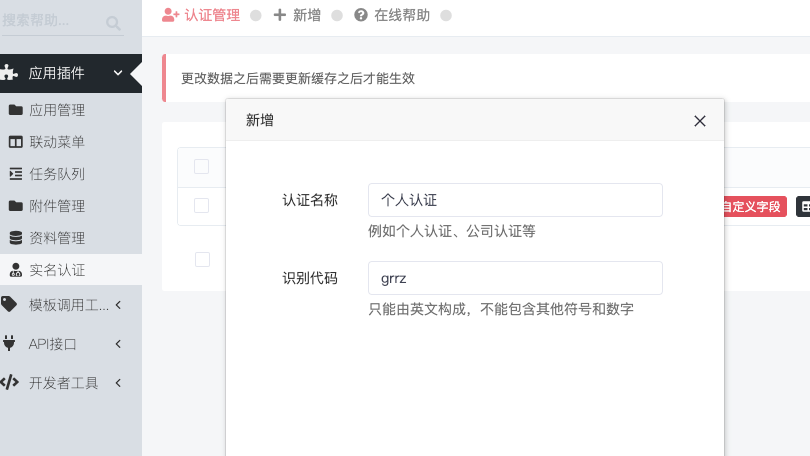The width and height of the screenshot is (810, 456).
Task: Tick the checkbox below the table
Action: 202,259
